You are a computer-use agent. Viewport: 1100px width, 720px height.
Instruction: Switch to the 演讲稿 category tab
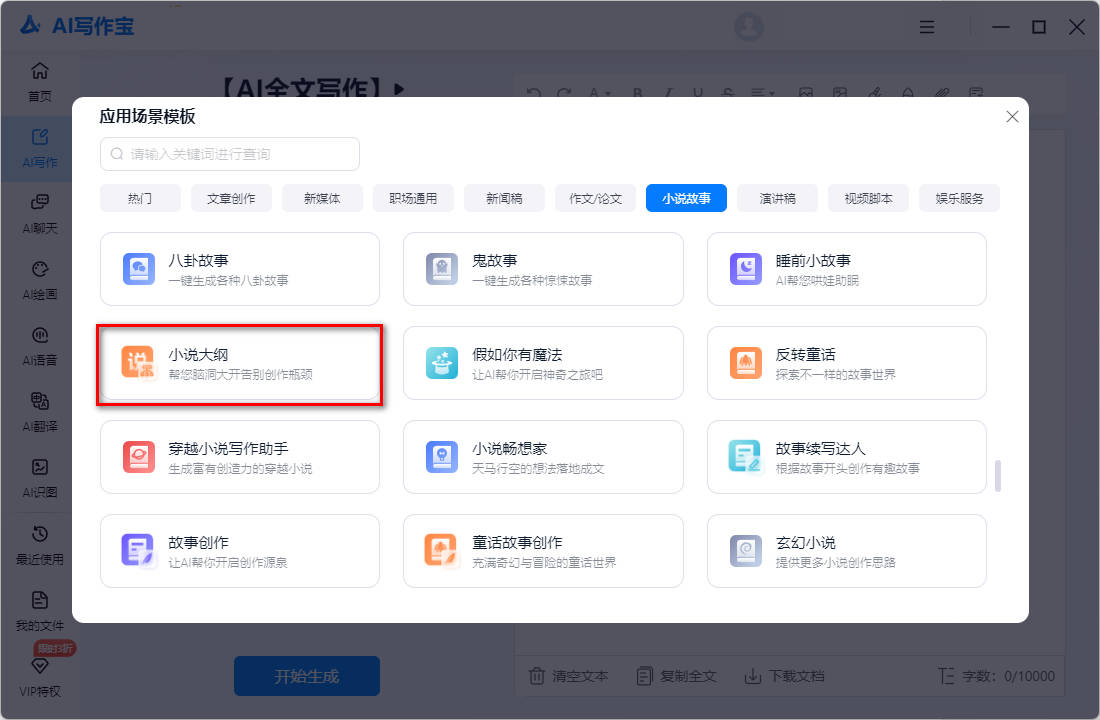(x=777, y=198)
